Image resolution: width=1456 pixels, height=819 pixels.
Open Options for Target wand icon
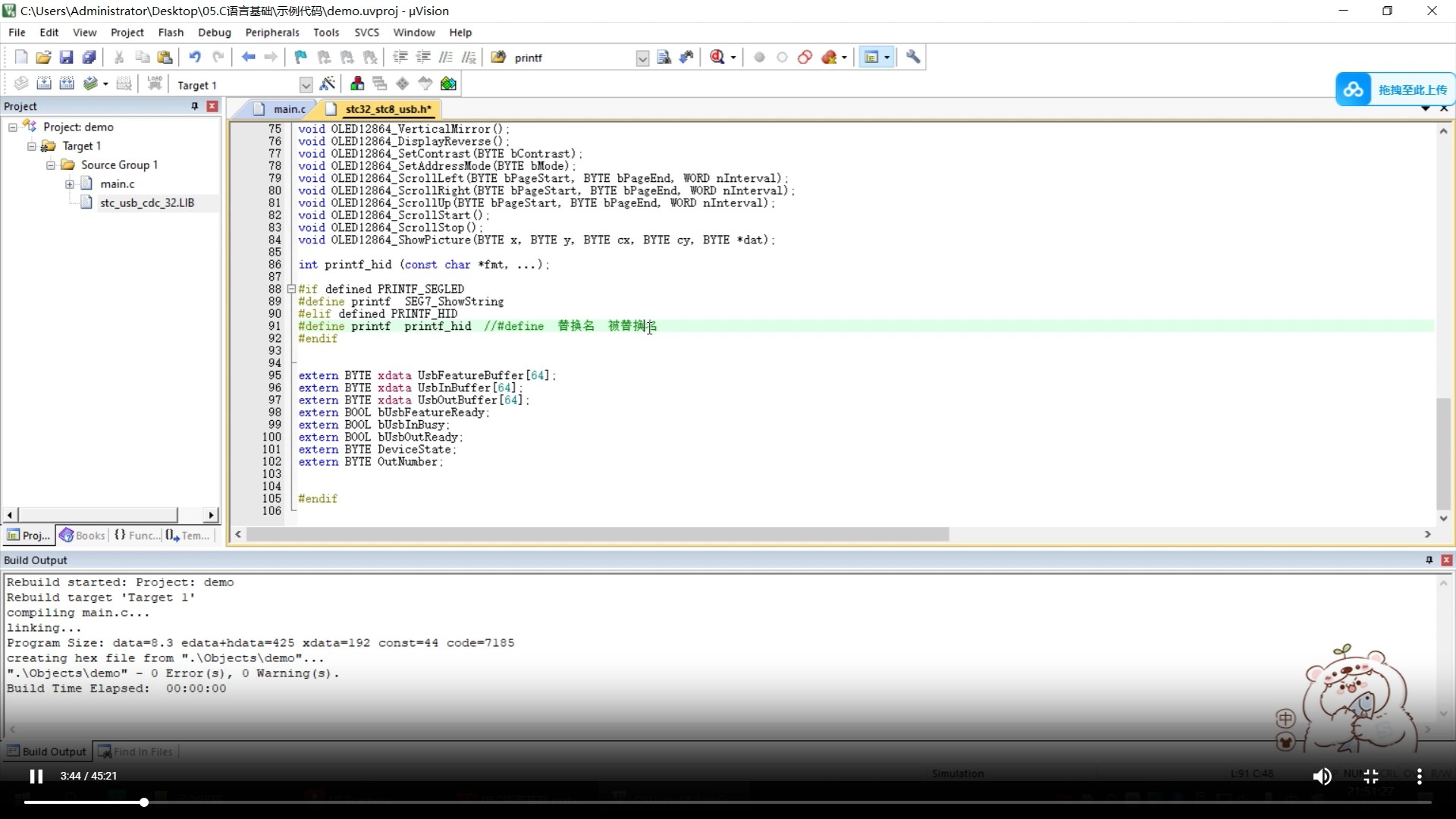click(328, 84)
